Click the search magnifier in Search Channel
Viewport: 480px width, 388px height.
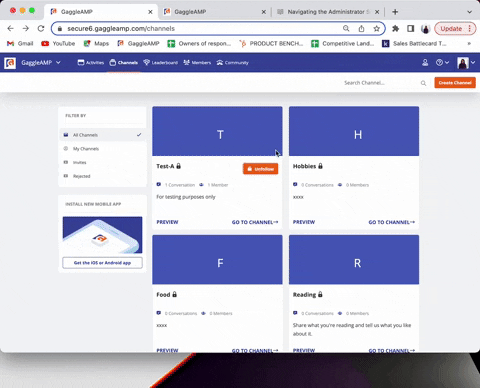point(423,83)
